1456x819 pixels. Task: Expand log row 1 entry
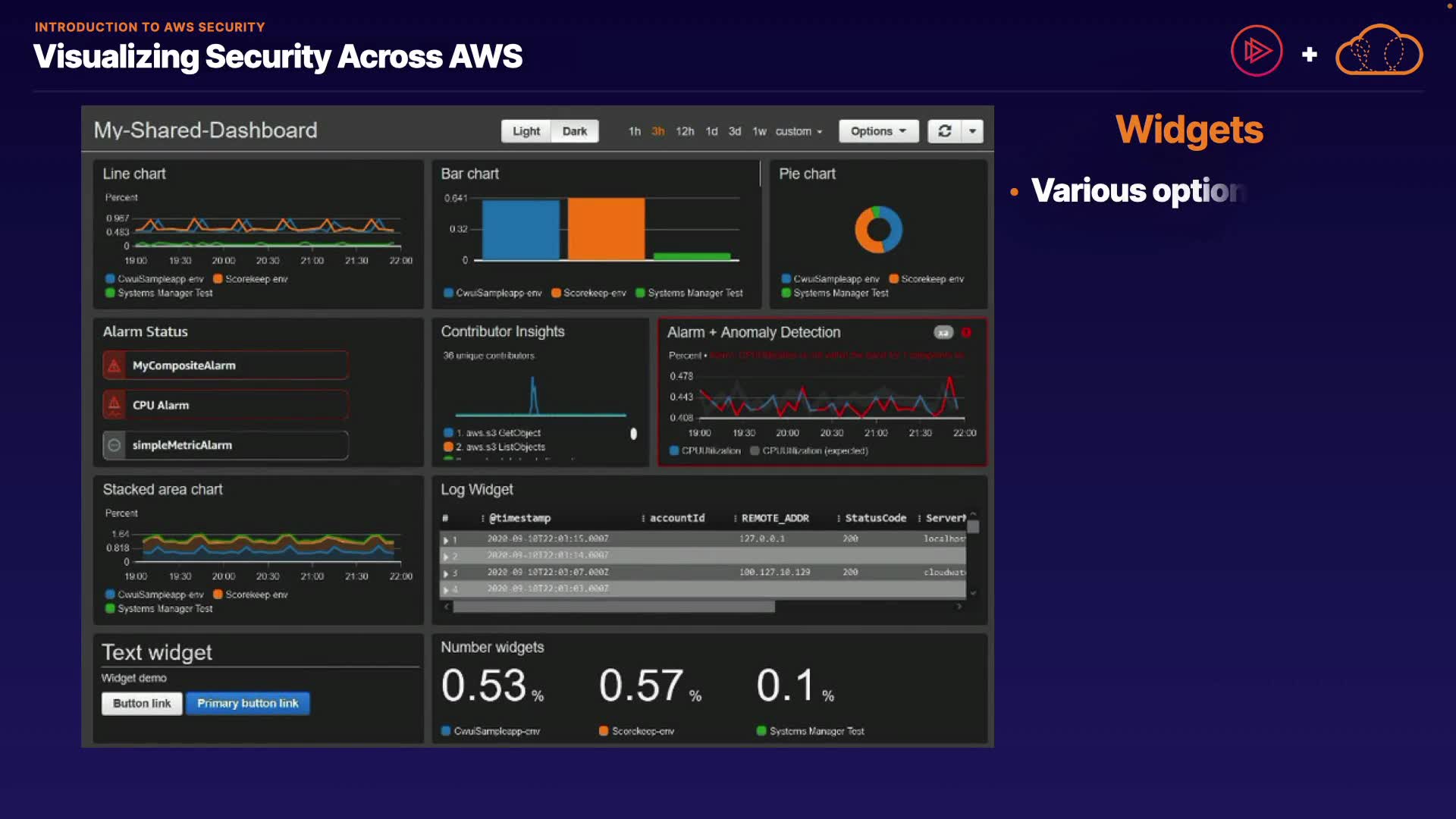pyautogui.click(x=446, y=540)
